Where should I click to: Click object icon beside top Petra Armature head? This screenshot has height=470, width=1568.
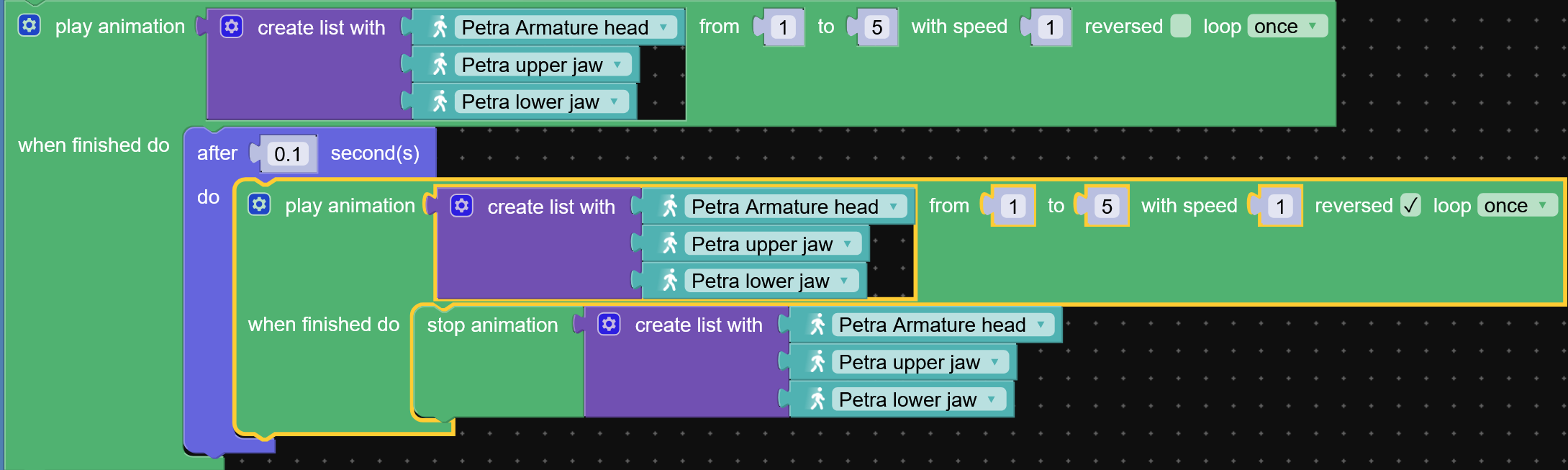click(x=440, y=27)
